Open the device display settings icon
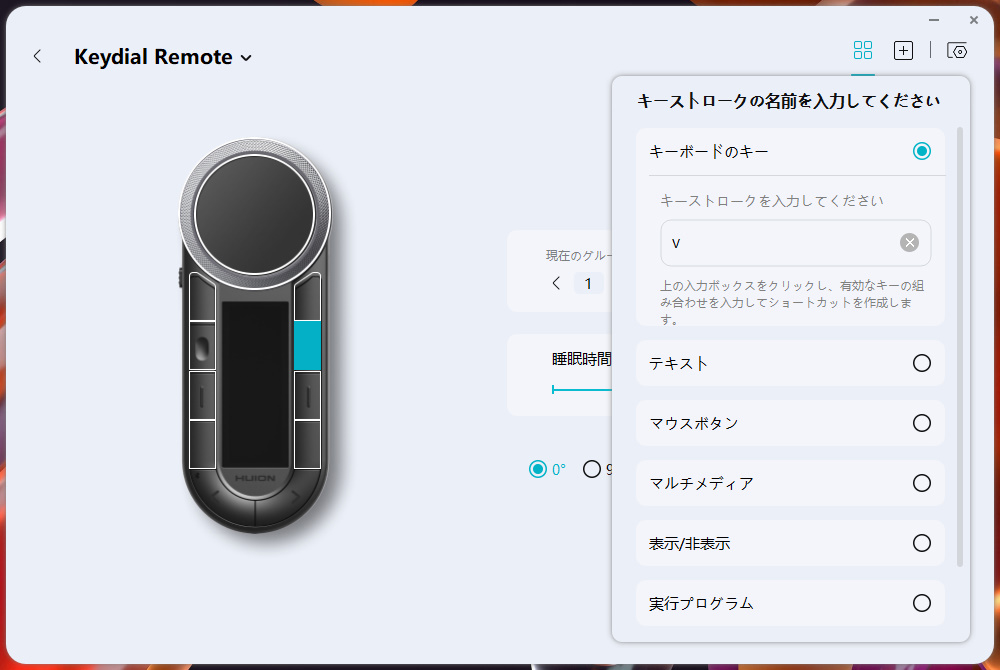This screenshot has width=1000, height=670. pyautogui.click(x=957, y=50)
